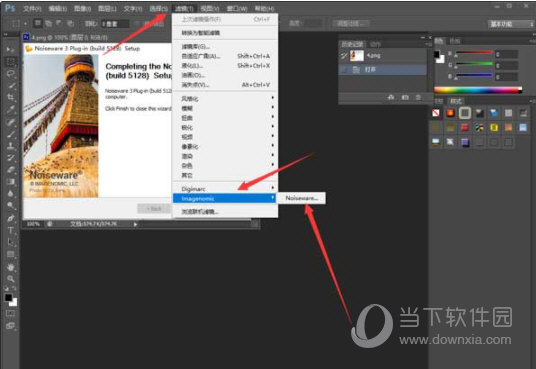This screenshot has height=369, width=536.
Task: Select the Zoom tool
Action: 10,279
